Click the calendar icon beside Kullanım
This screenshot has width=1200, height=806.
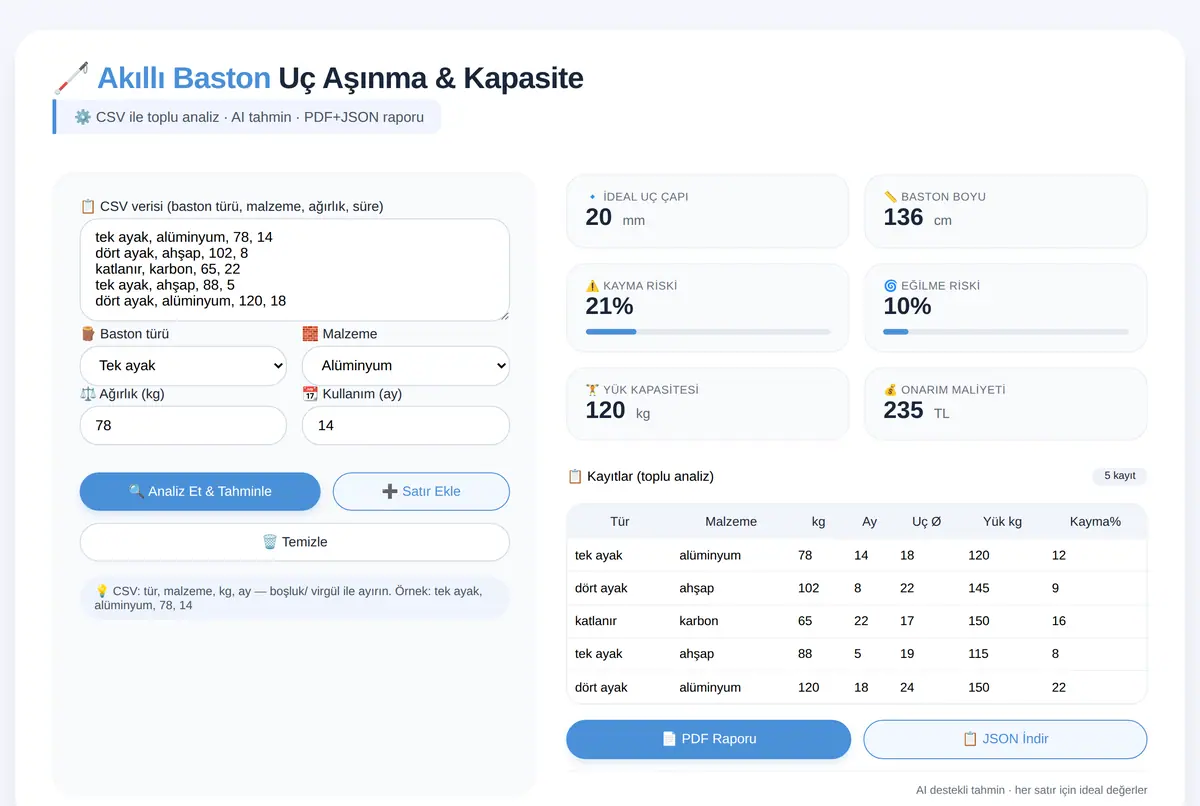[x=310, y=394]
